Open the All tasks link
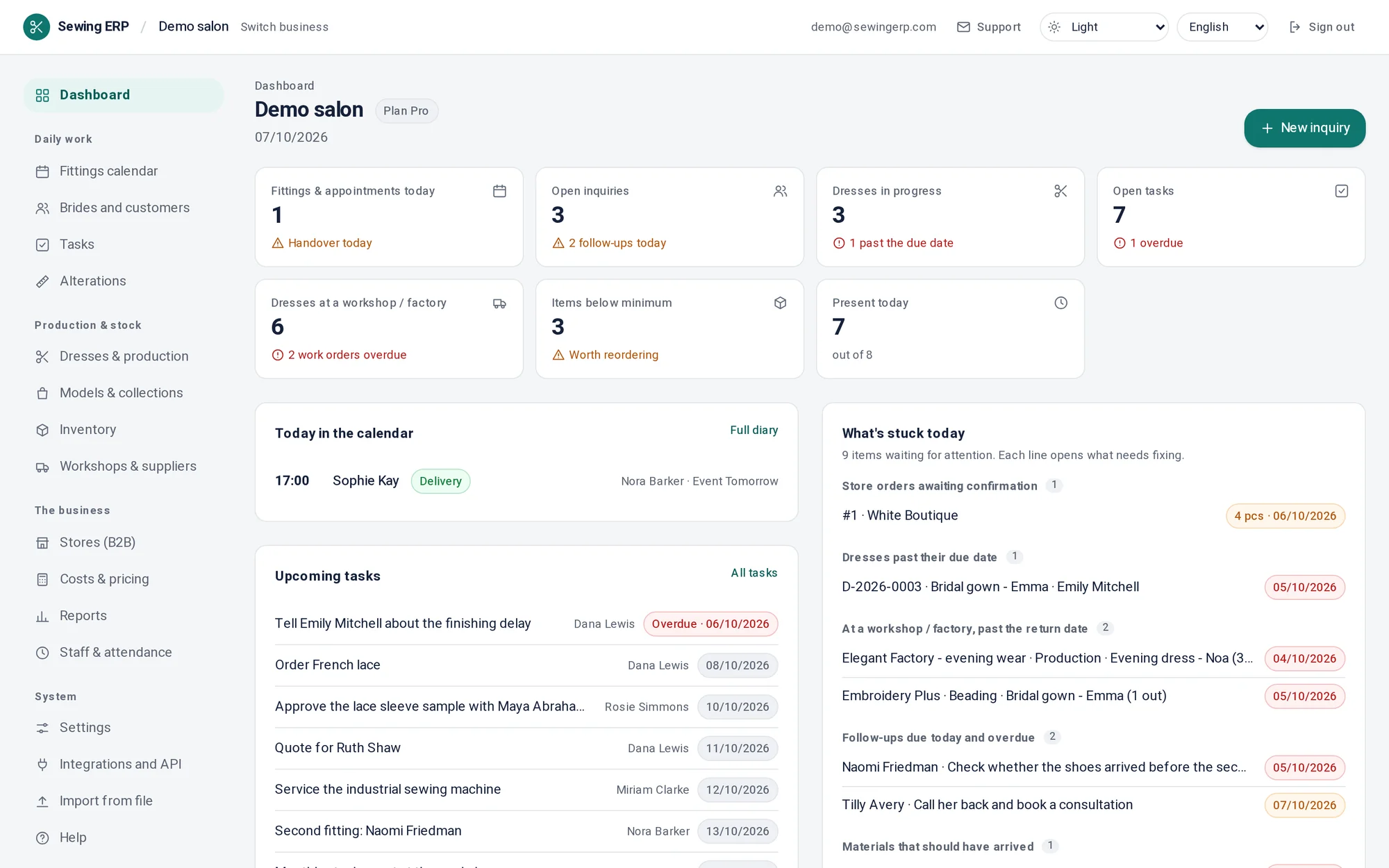Image resolution: width=1389 pixels, height=868 pixels. tap(754, 573)
